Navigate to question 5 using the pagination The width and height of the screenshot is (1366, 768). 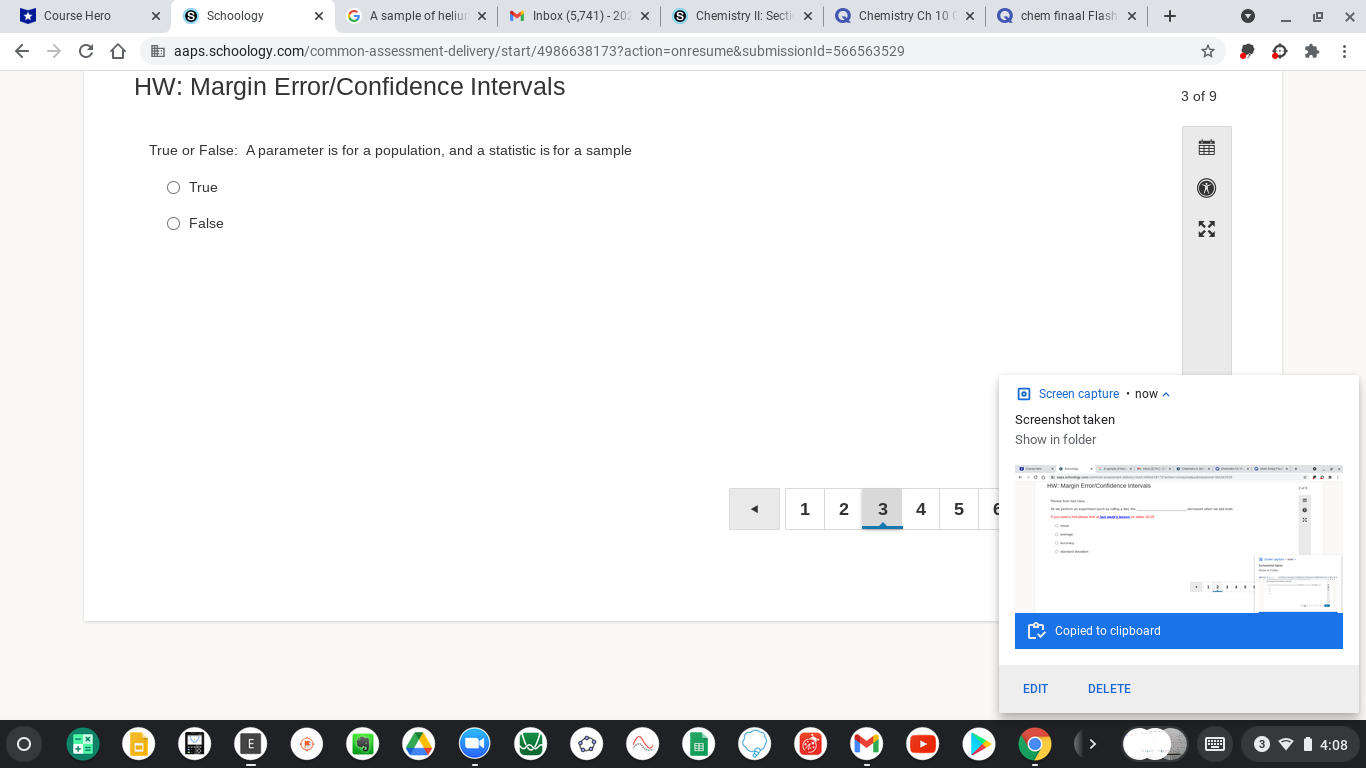pyautogui.click(x=958, y=509)
